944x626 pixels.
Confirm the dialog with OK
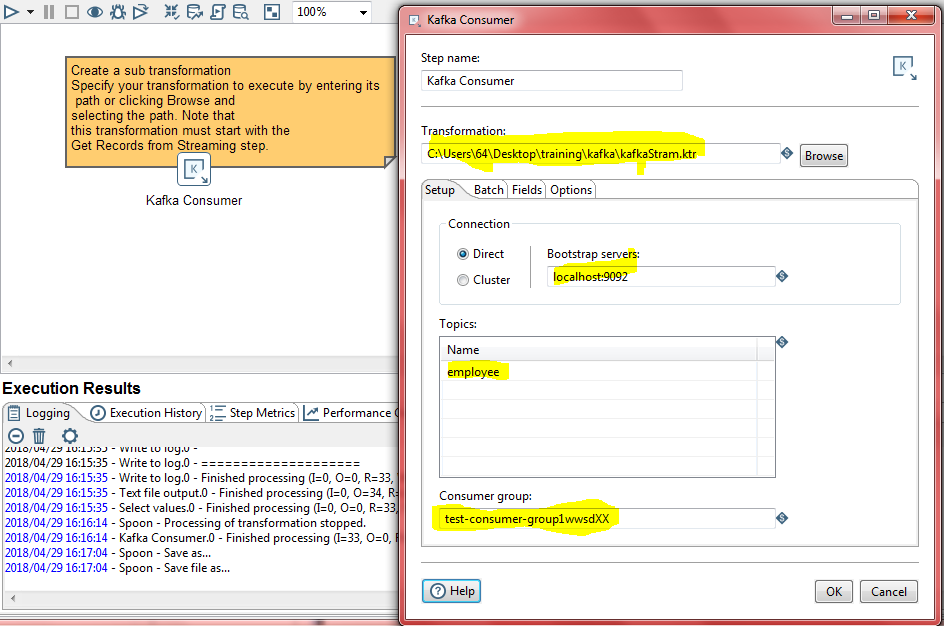click(834, 592)
